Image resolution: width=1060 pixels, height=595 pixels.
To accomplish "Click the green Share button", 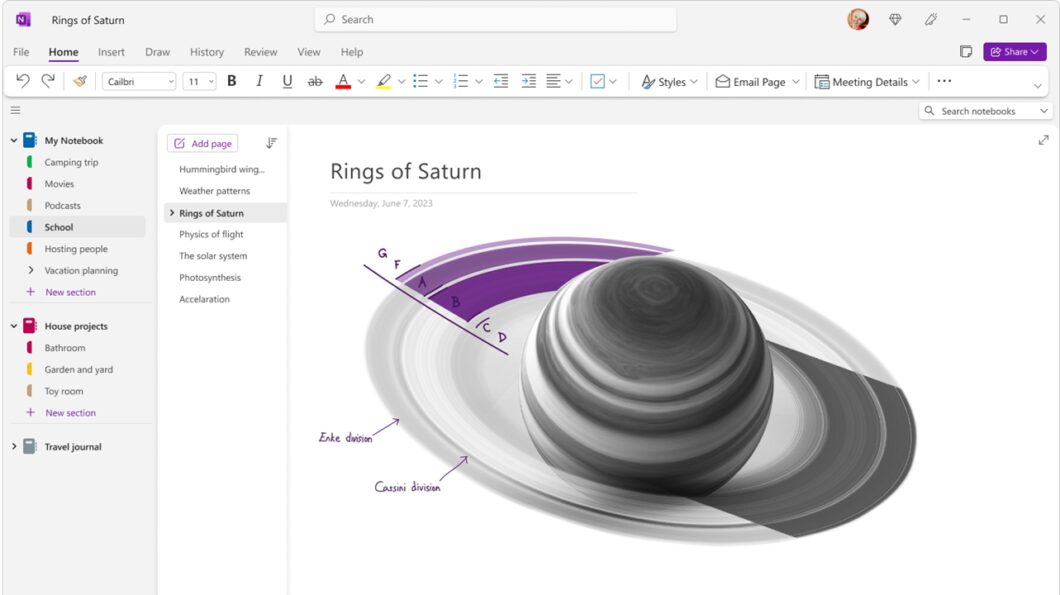I will pyautogui.click(x=1014, y=52).
